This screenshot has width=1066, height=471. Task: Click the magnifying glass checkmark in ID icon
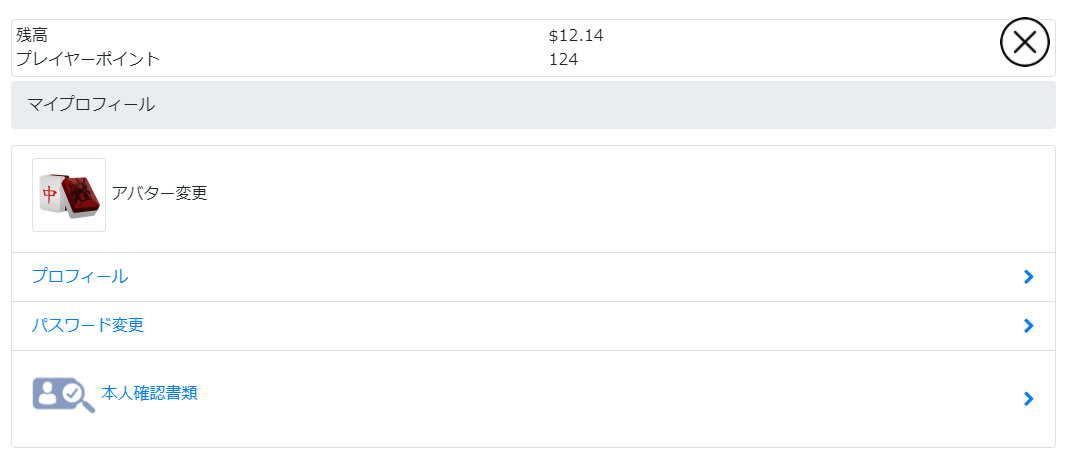point(78,396)
